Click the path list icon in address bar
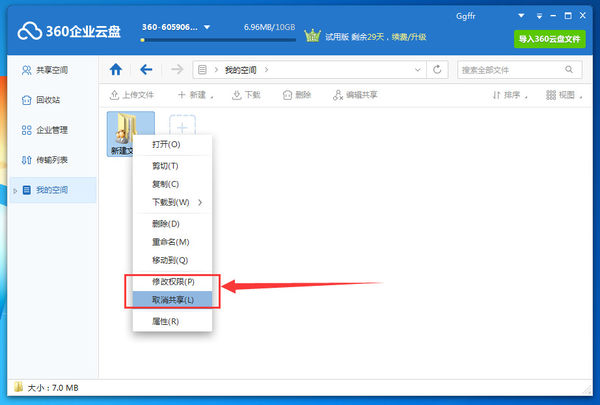Screen dimensions: 600x405 click(202, 70)
